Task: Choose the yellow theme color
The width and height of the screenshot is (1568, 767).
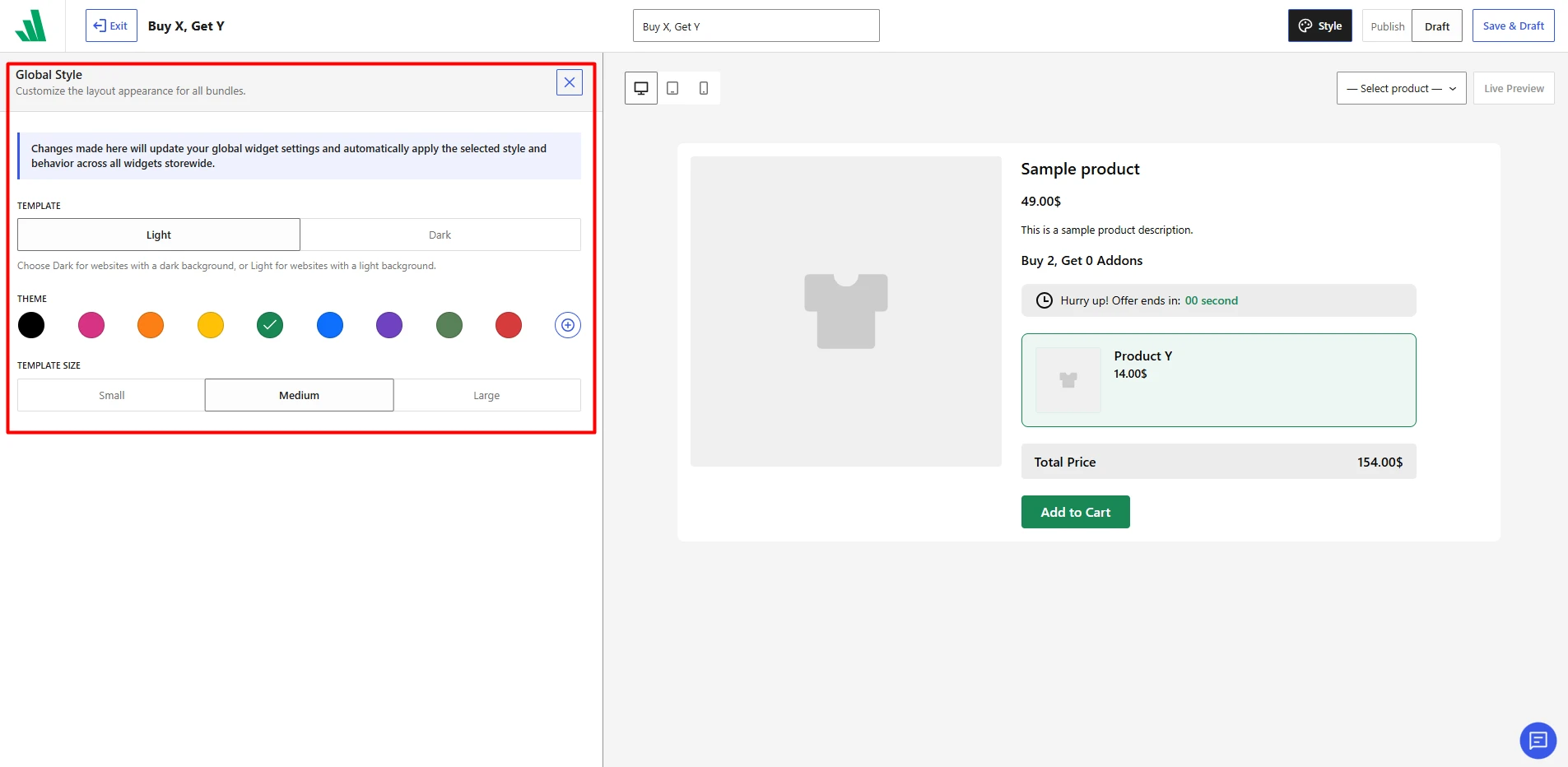Action: [x=211, y=325]
